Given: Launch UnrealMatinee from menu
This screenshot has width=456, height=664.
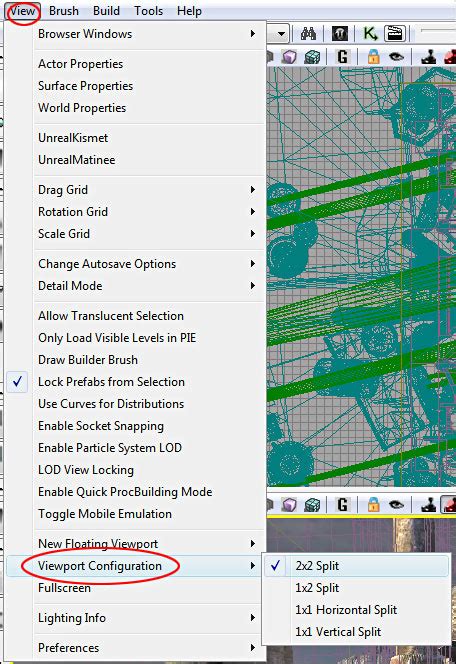Looking at the screenshot, I should (x=135, y=160).
